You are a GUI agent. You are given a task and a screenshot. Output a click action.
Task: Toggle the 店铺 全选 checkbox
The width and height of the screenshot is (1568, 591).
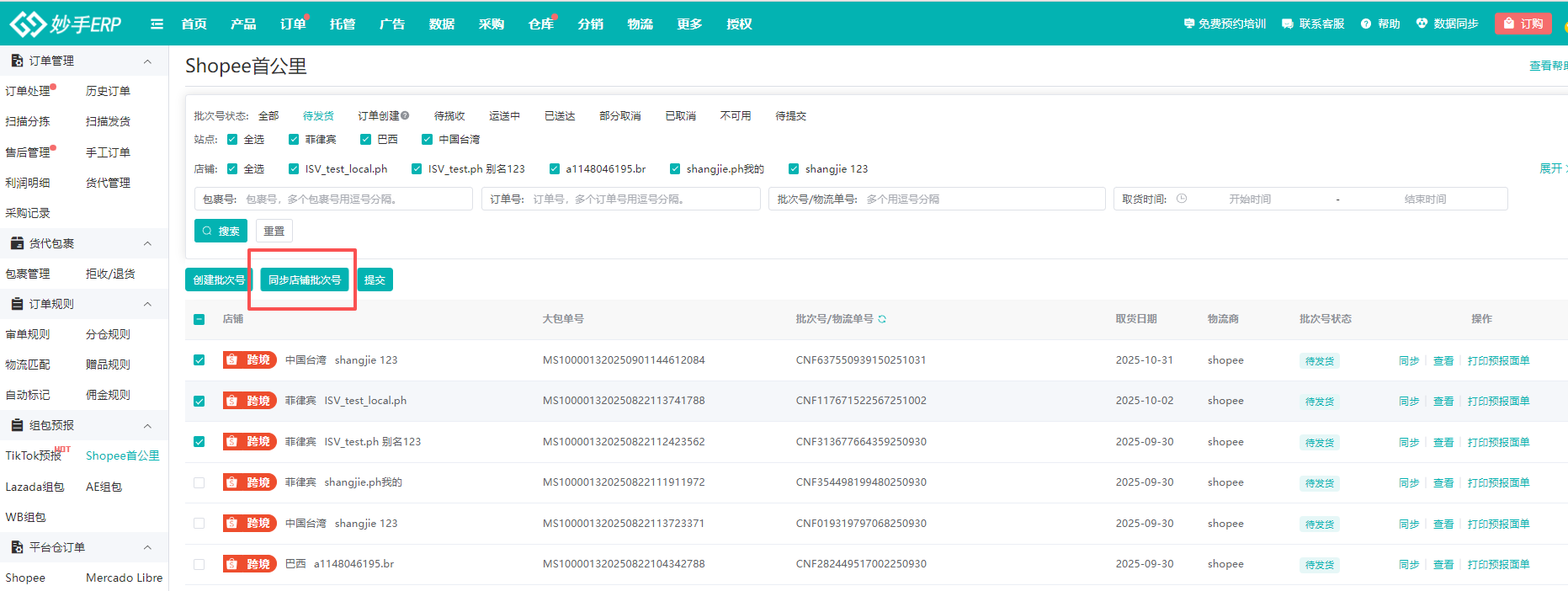(x=232, y=169)
